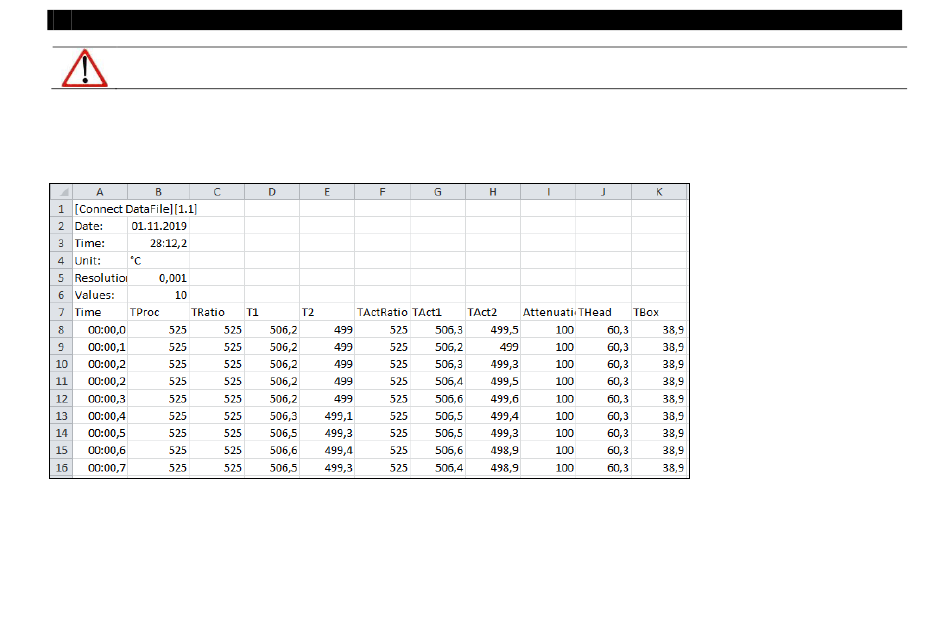Click the TProc value 525 in row 10
This screenshot has height=638, width=950.
[159, 364]
